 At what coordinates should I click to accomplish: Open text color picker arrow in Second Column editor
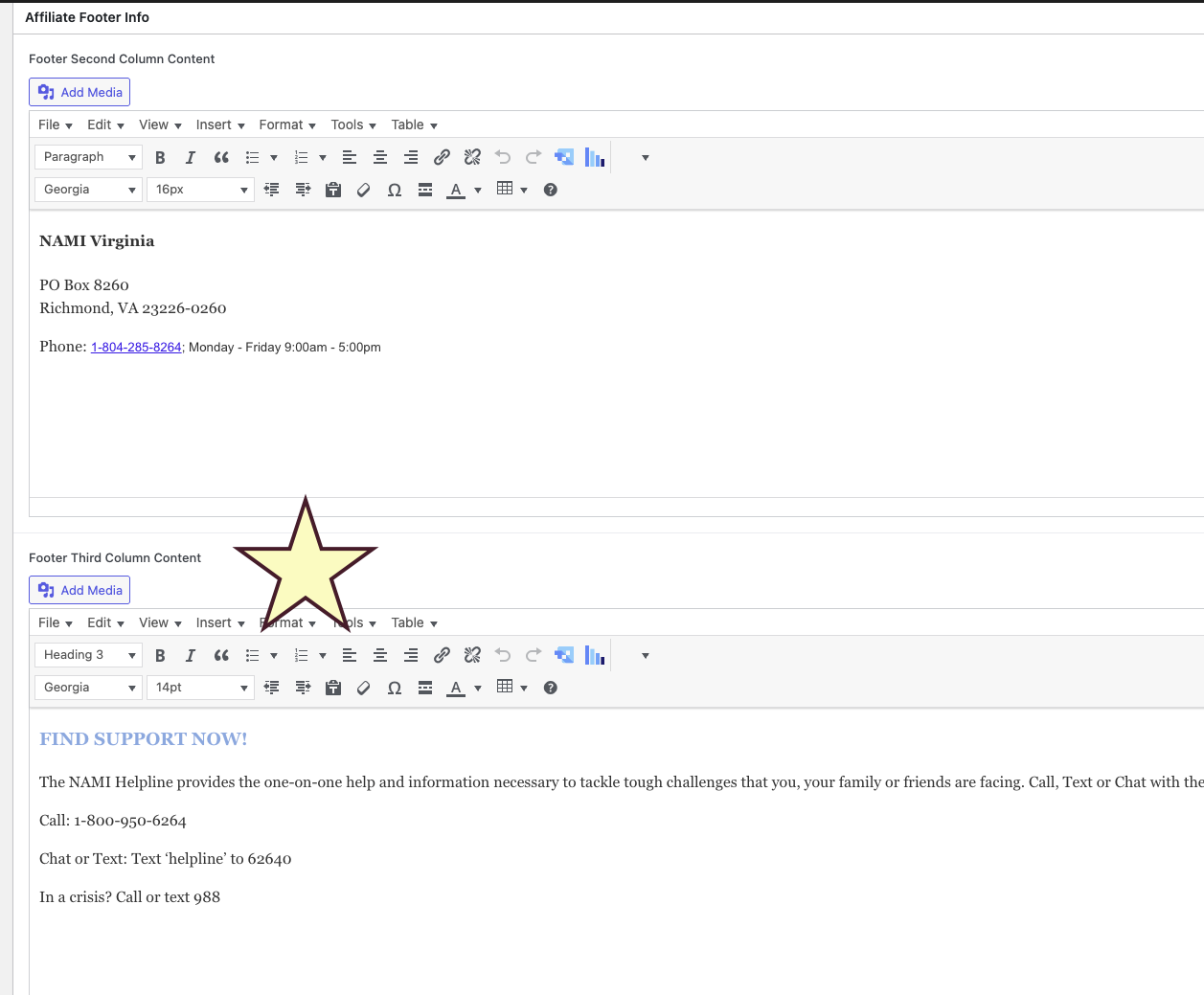pos(478,191)
